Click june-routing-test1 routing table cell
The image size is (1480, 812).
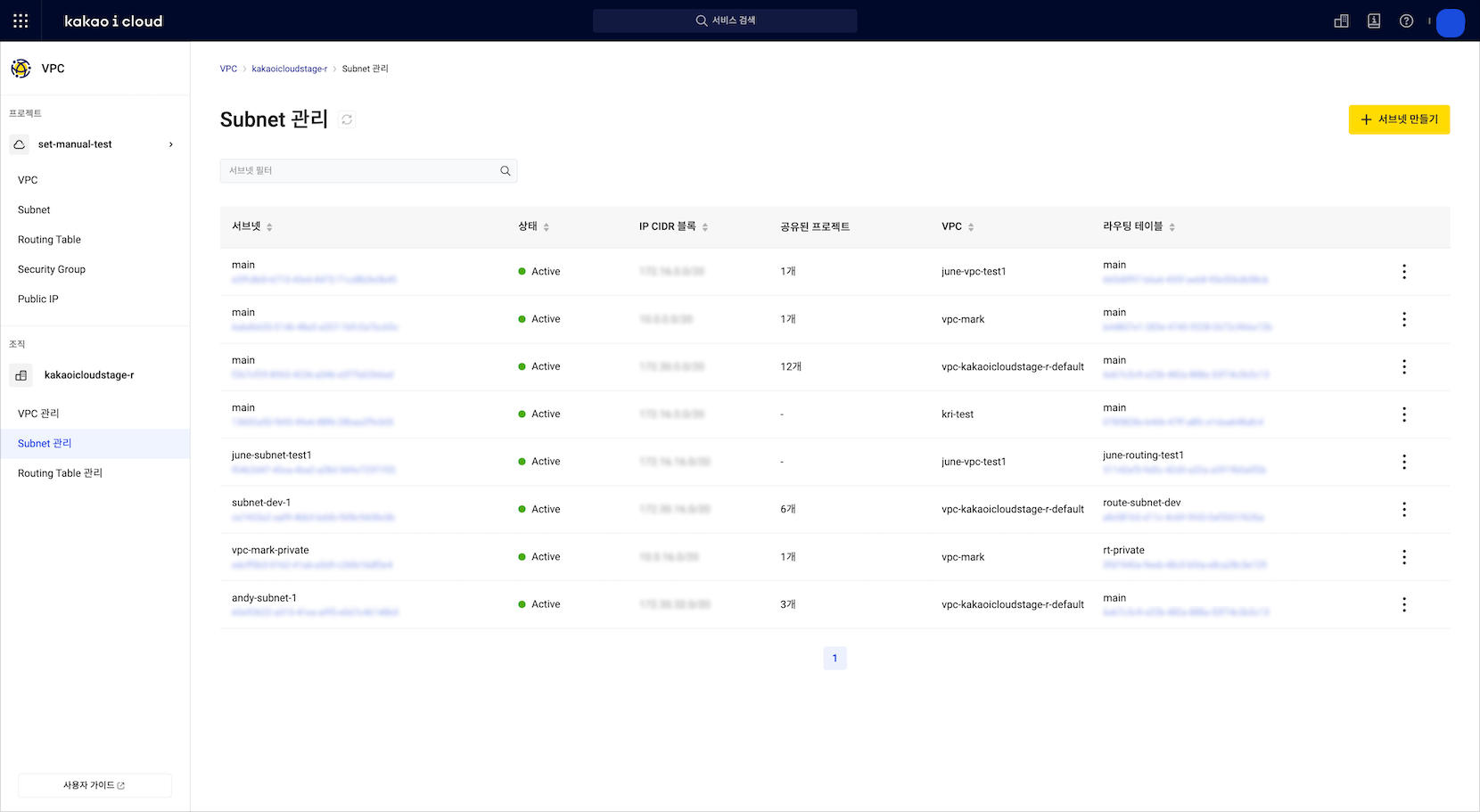(1143, 455)
